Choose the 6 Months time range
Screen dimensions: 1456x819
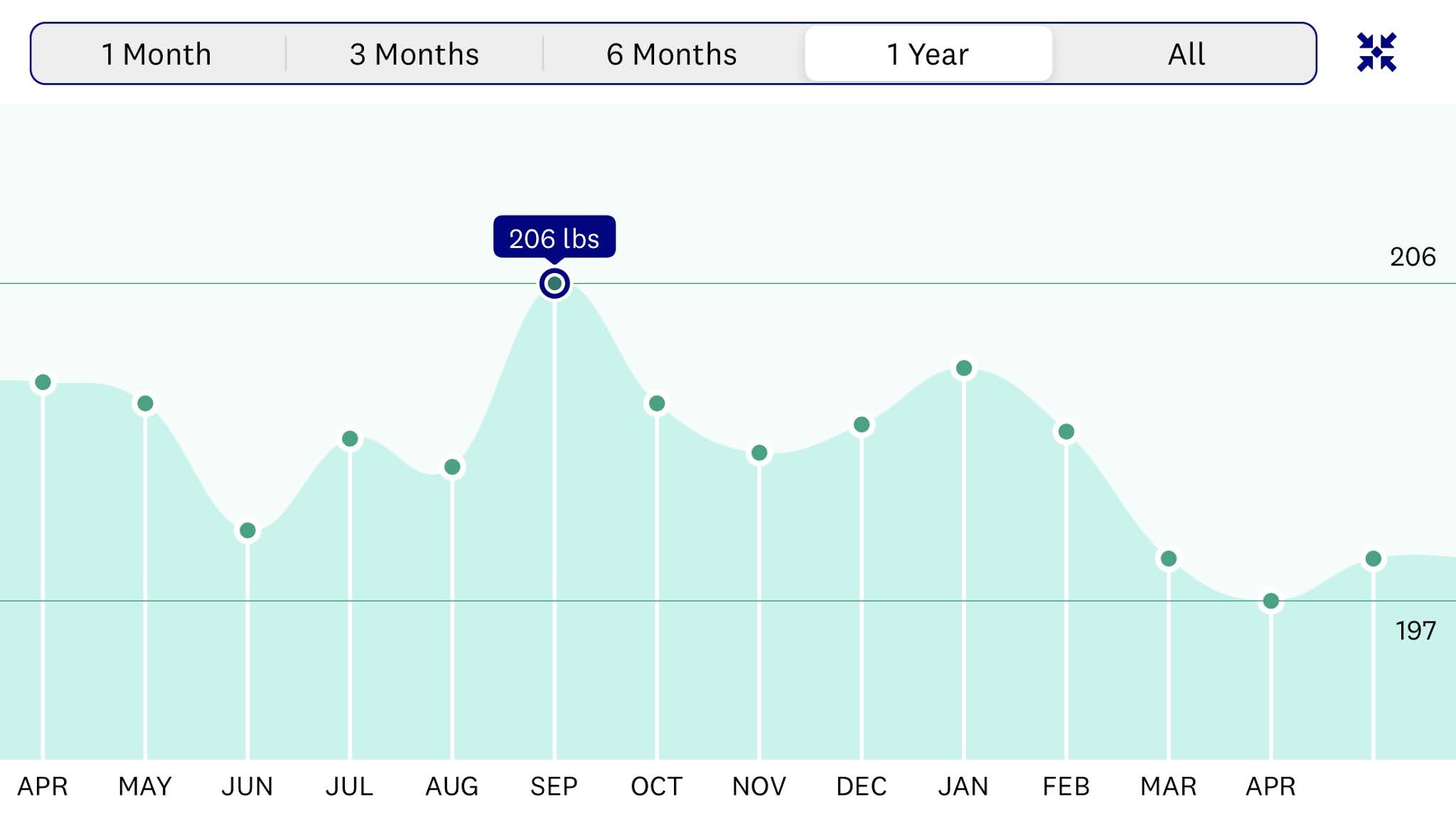(672, 54)
